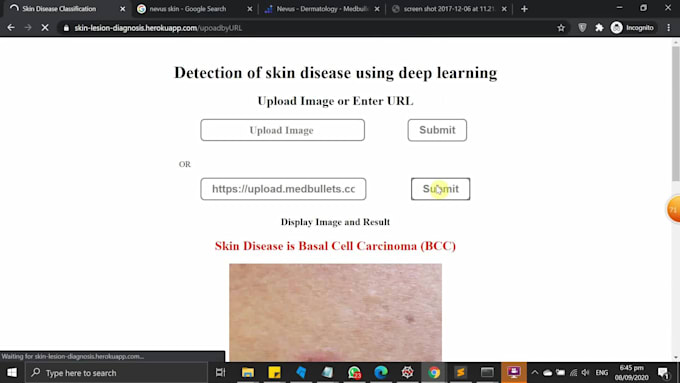Close the screen shot 2017-12-06 tab
The image size is (680, 383).
[504, 9]
